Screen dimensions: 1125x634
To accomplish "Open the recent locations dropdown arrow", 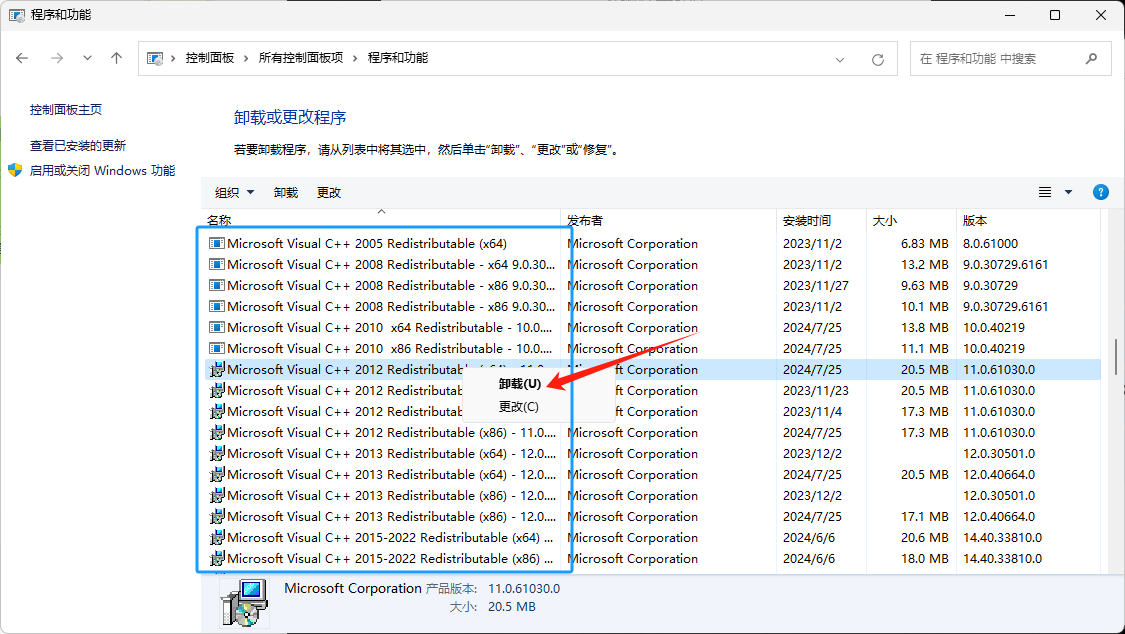I will (x=87, y=58).
